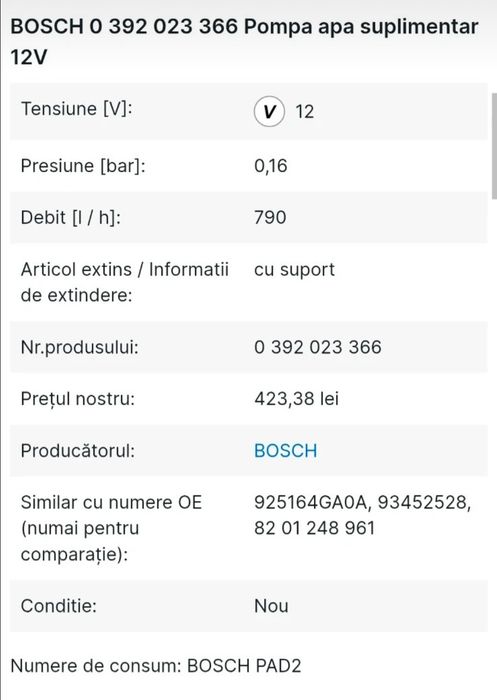Click the 'Numere de consum: BOSCH PAD2' line
497x700 pixels.
156,666
